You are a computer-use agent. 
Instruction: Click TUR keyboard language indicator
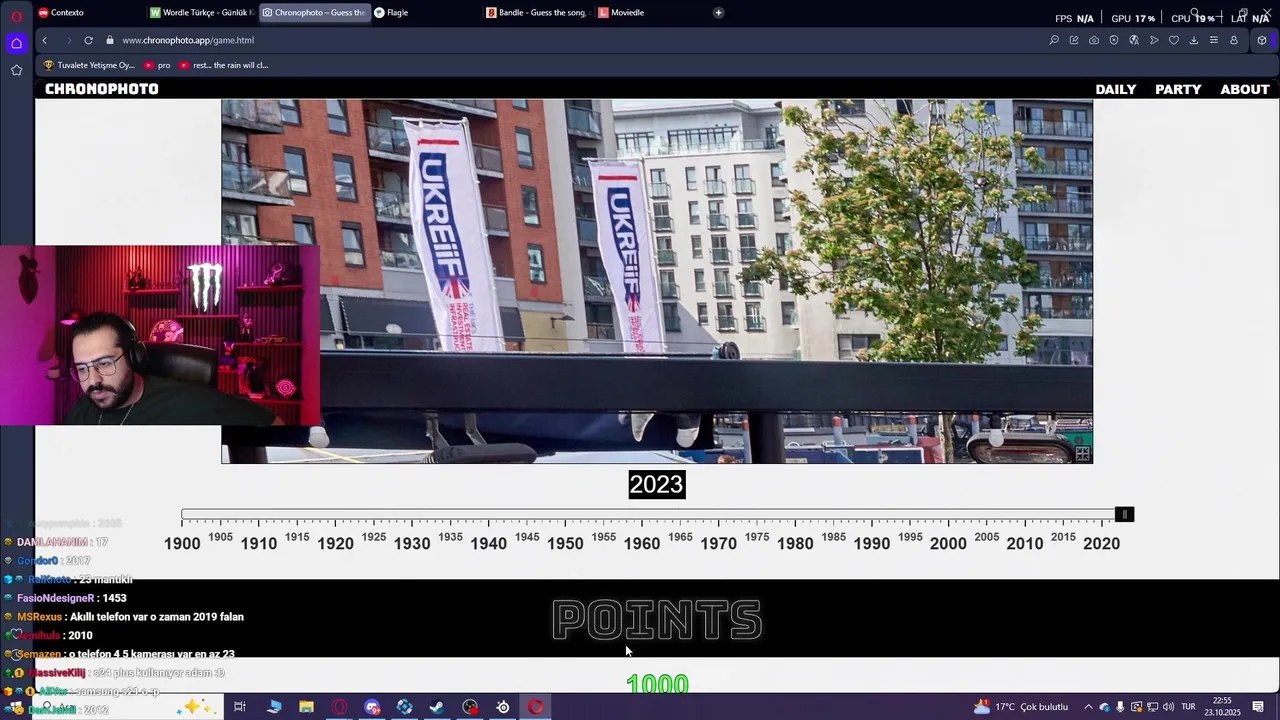click(1189, 707)
